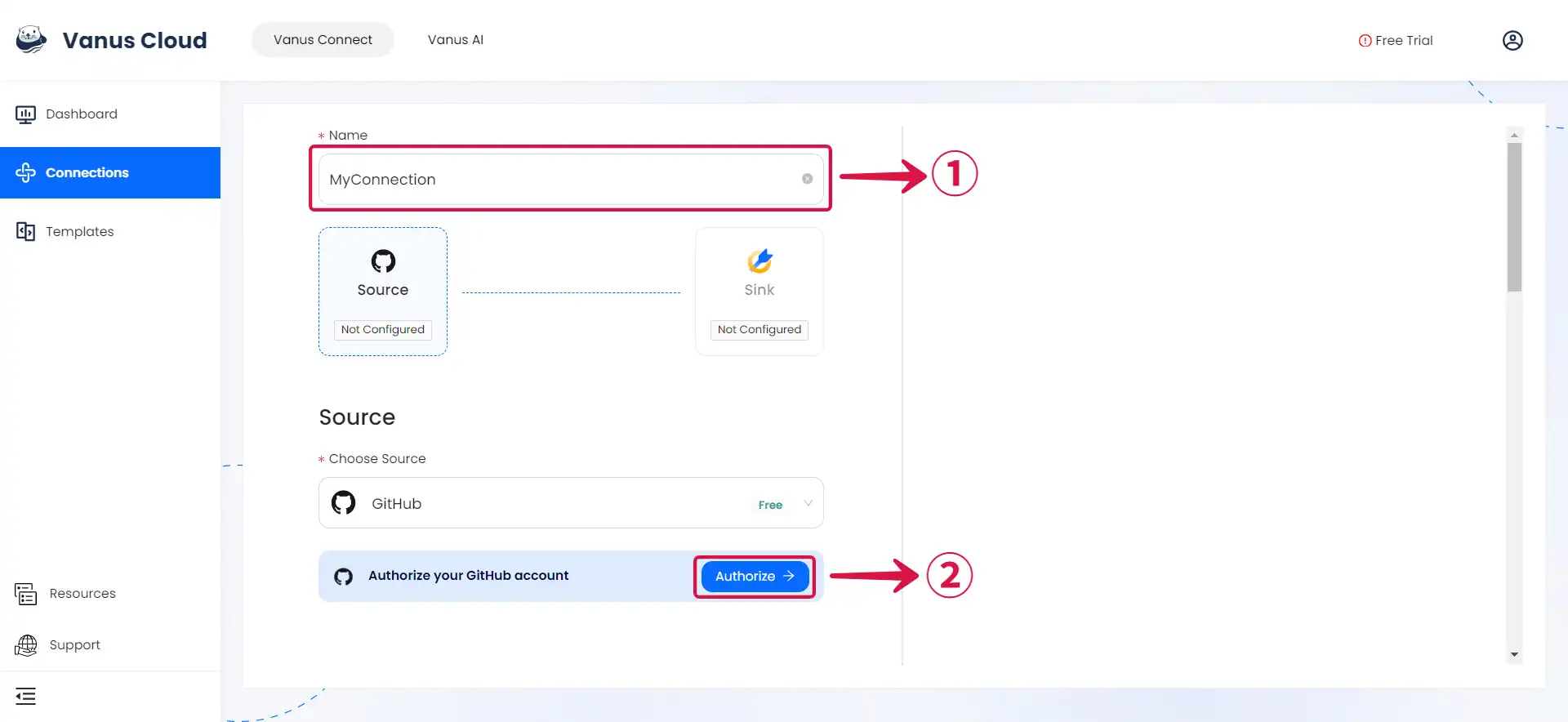Viewport: 1568px width, 722px height.
Task: Go to Templates in the sidebar
Action: pos(110,231)
